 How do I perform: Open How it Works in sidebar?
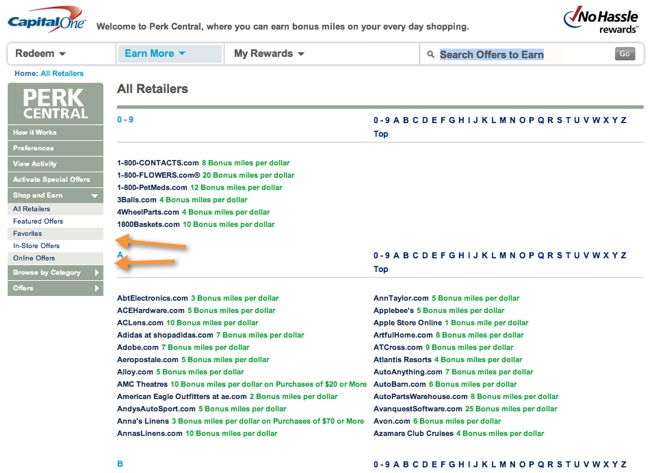[56, 132]
